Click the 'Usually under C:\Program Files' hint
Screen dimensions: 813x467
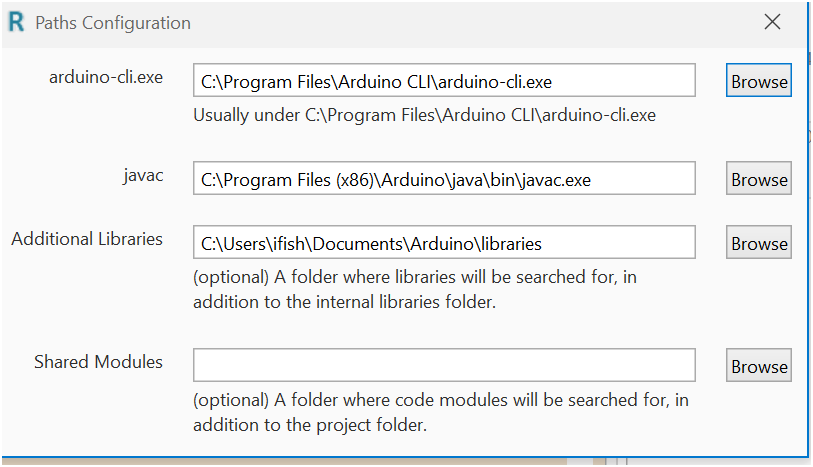coord(424,114)
